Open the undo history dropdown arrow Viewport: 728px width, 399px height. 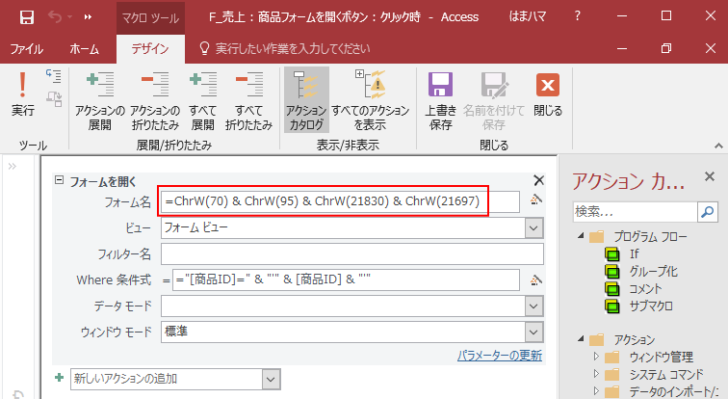coord(70,17)
